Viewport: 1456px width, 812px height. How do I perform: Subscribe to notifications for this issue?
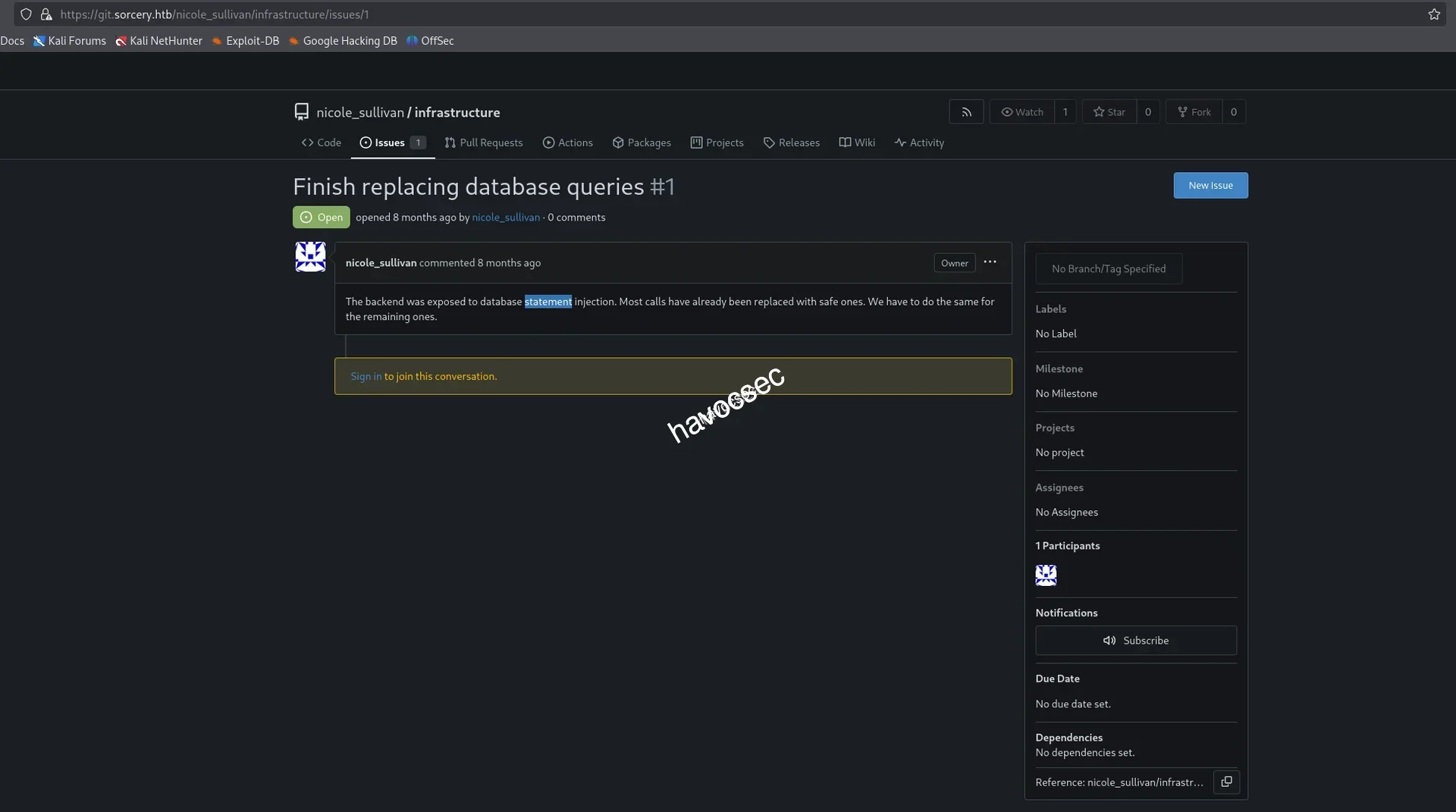point(1136,640)
